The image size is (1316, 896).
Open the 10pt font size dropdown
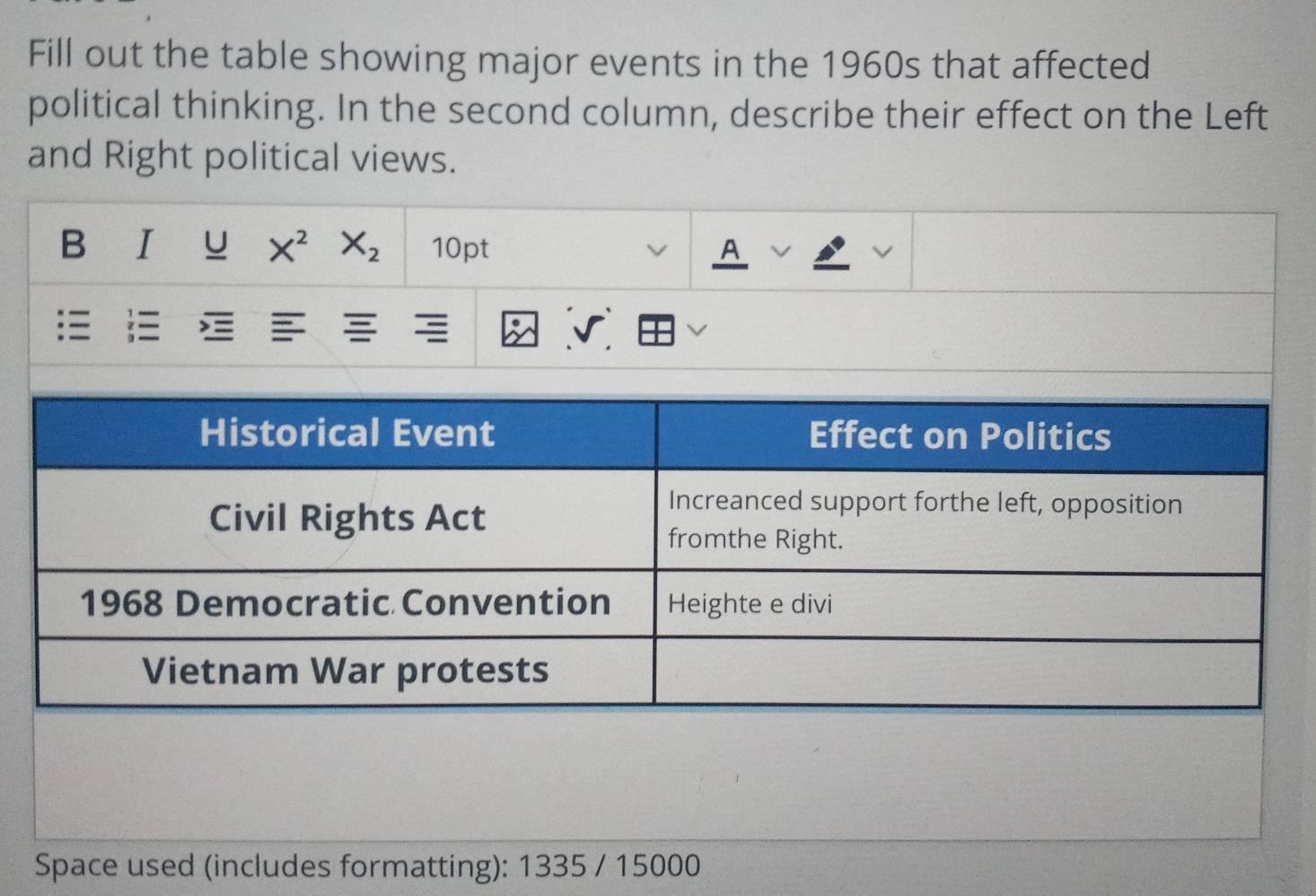pos(548,249)
